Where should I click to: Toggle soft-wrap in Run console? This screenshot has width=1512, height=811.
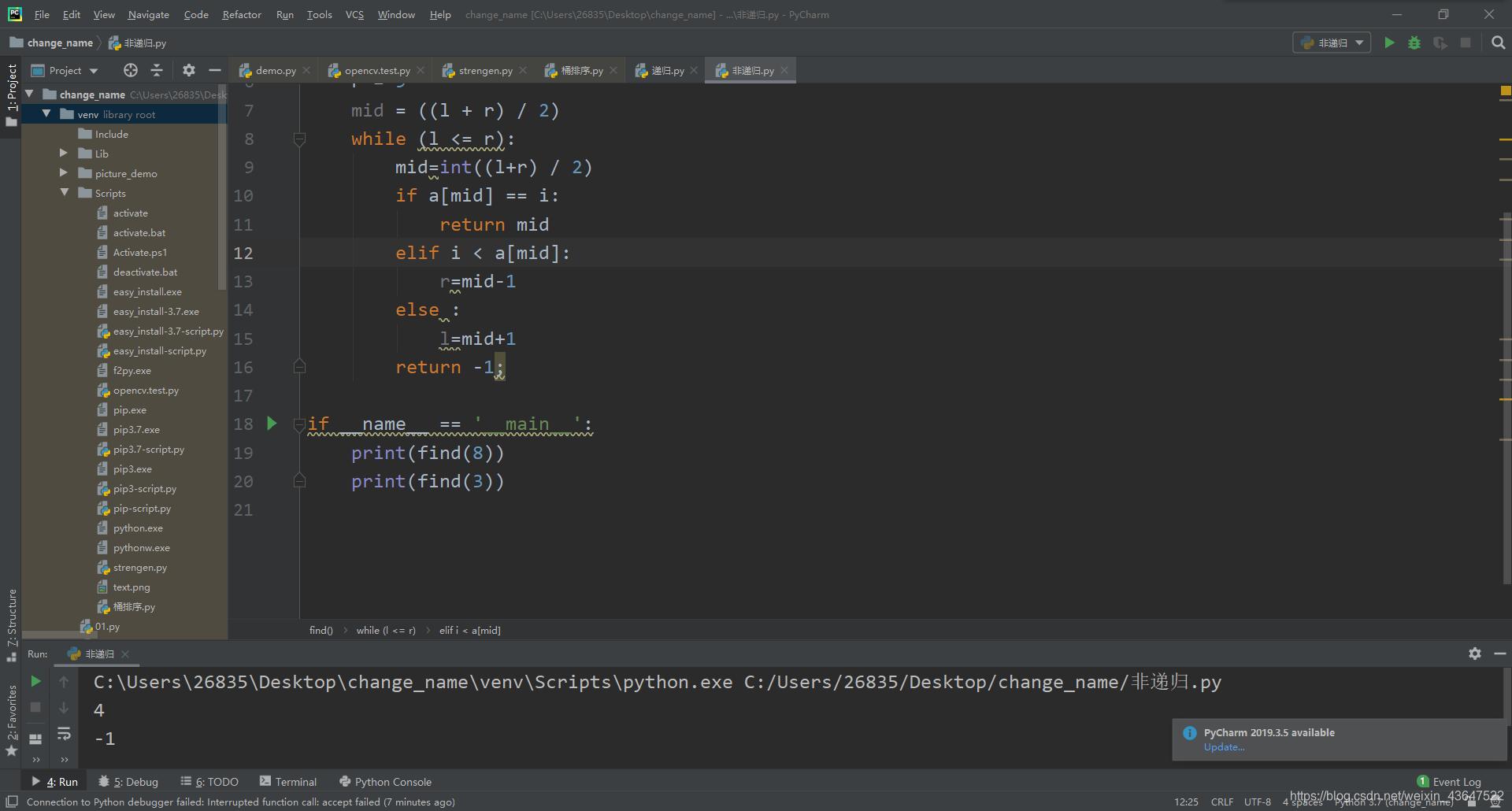[64, 734]
